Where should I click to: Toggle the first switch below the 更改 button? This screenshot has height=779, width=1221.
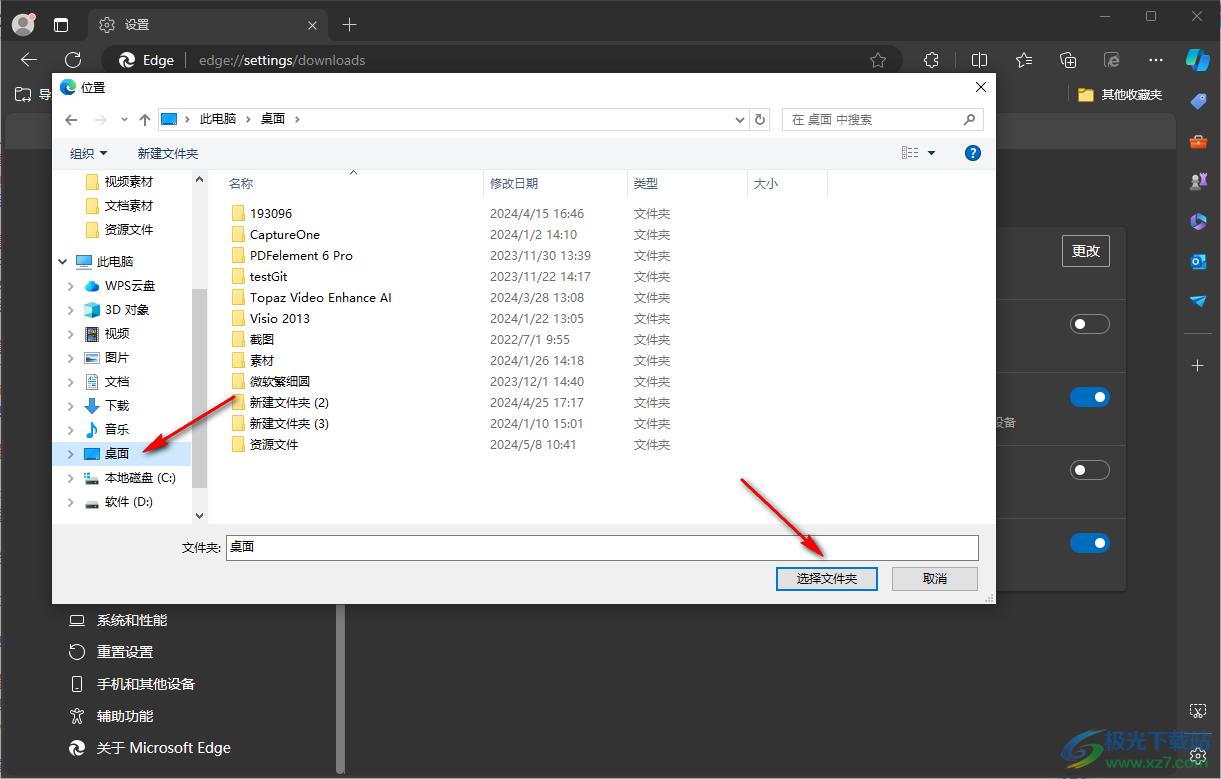click(x=1090, y=324)
